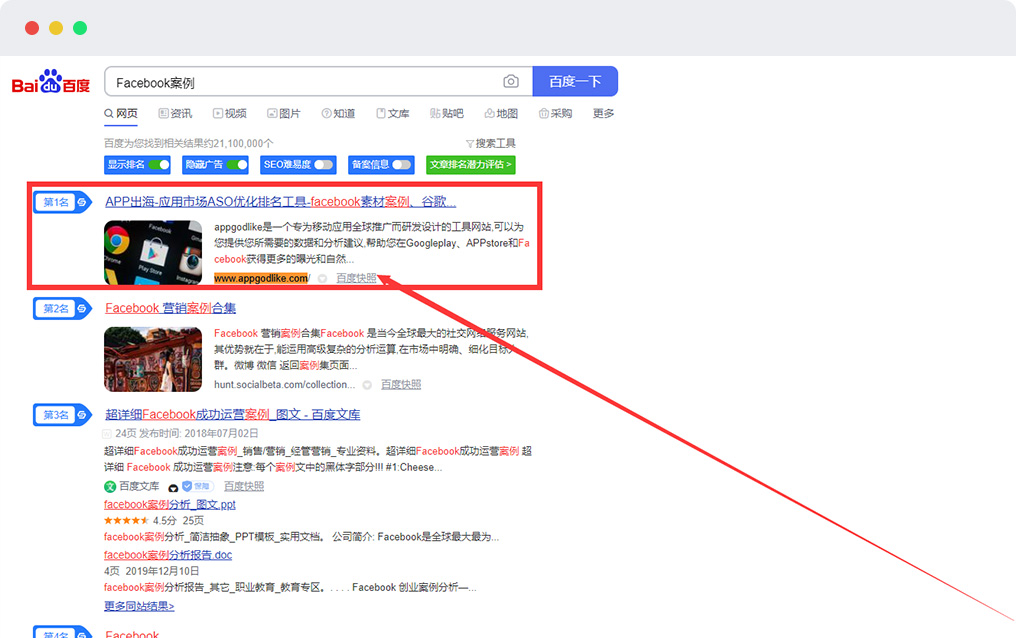
Task: Open the facebook案例分析_图文.ppt link
Action: pos(170,504)
